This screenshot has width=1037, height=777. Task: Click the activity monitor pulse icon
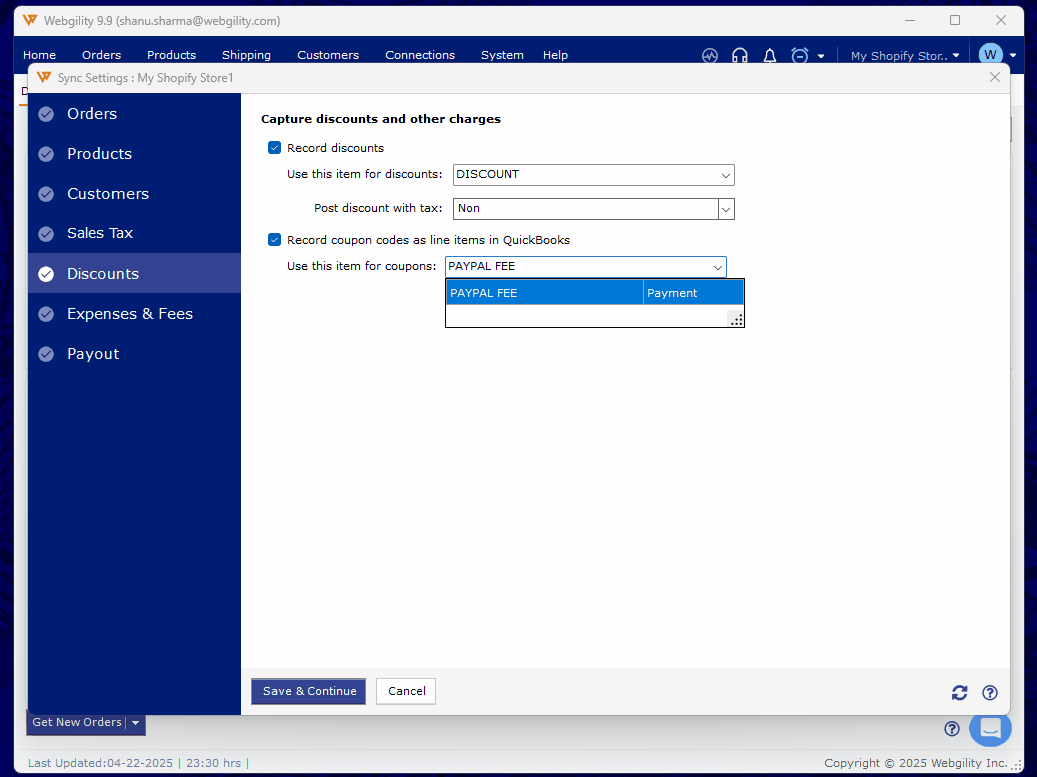710,56
